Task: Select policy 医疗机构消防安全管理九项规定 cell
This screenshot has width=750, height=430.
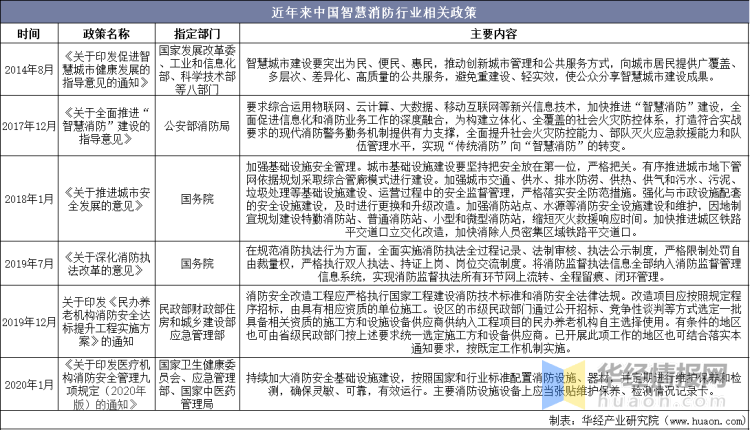Action: click(106, 385)
